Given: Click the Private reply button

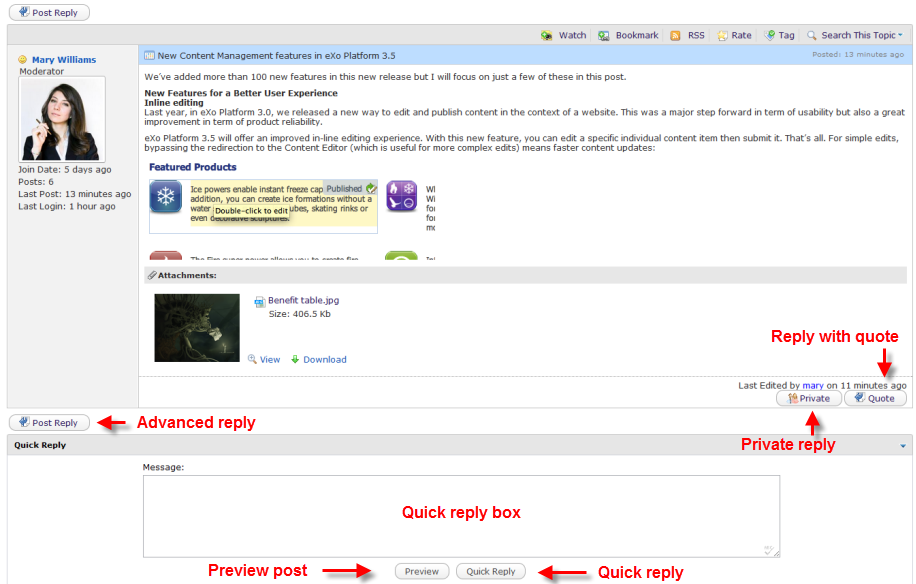Looking at the screenshot, I should [808, 398].
